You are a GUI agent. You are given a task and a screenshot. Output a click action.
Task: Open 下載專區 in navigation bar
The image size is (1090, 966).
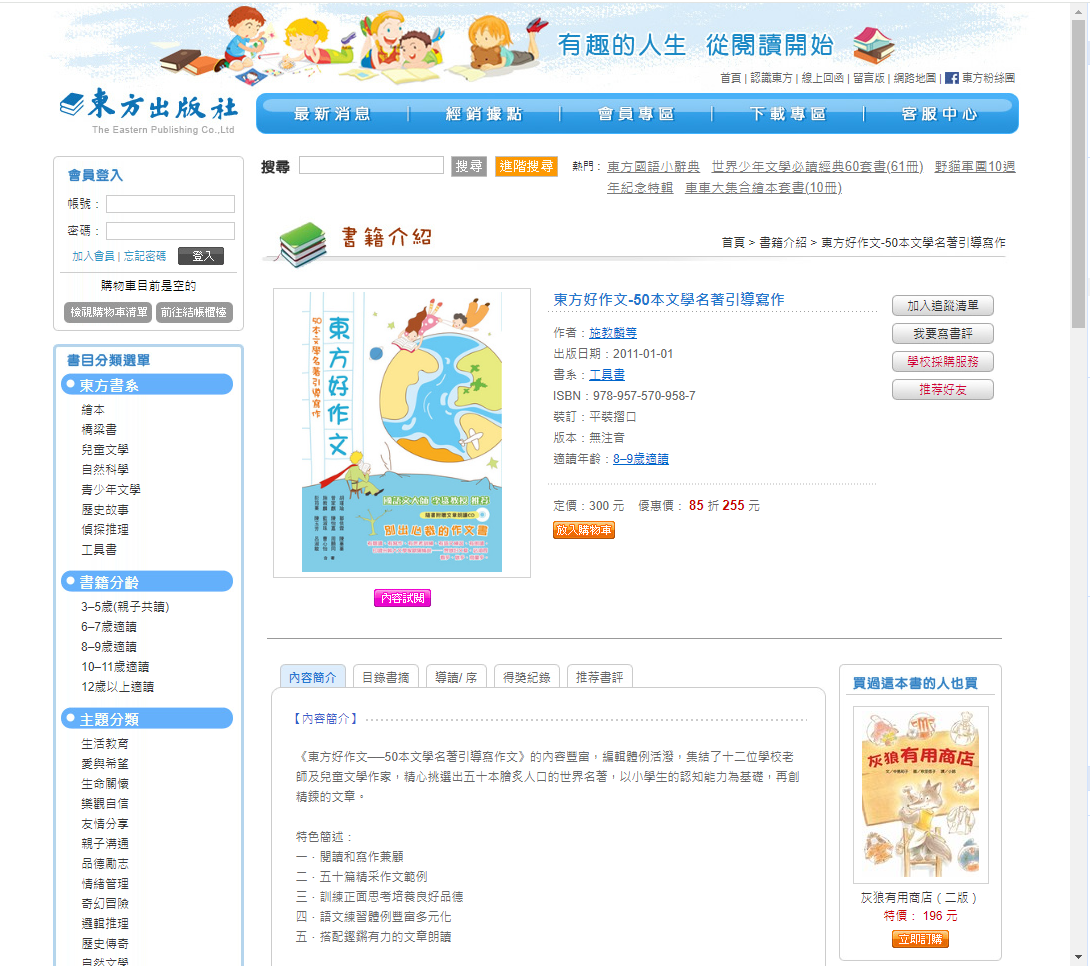pos(788,114)
